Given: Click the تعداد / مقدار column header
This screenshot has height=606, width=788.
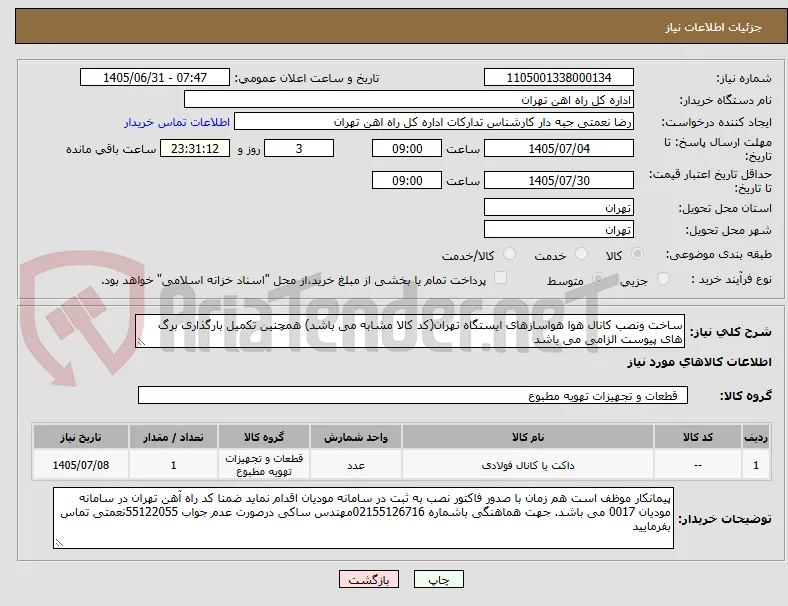Looking at the screenshot, I should pos(173,437).
